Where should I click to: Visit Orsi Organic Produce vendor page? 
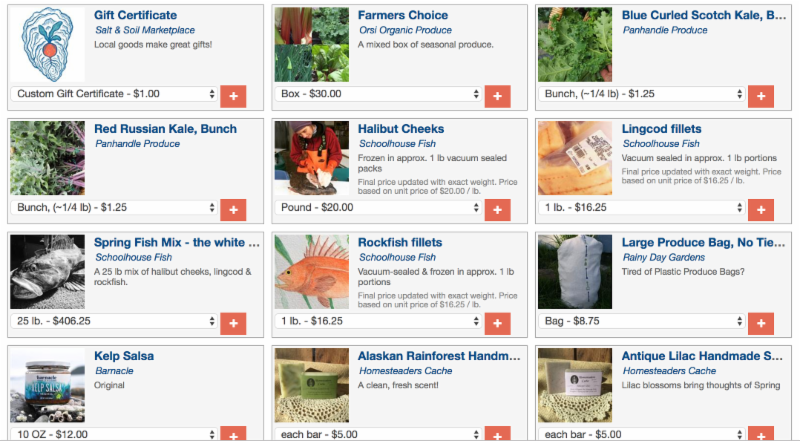406,31
